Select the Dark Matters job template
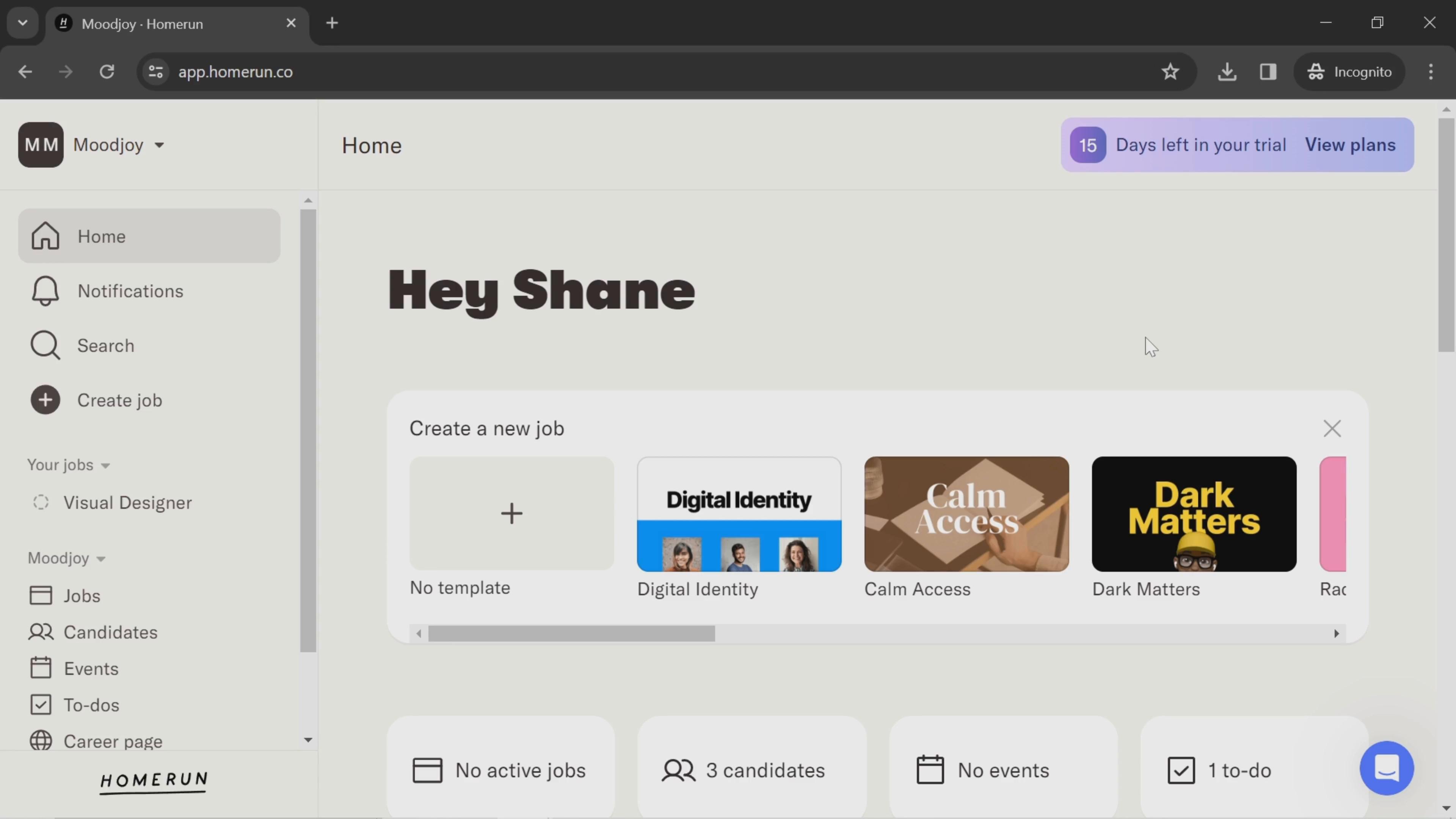1456x819 pixels. pos(1194,513)
